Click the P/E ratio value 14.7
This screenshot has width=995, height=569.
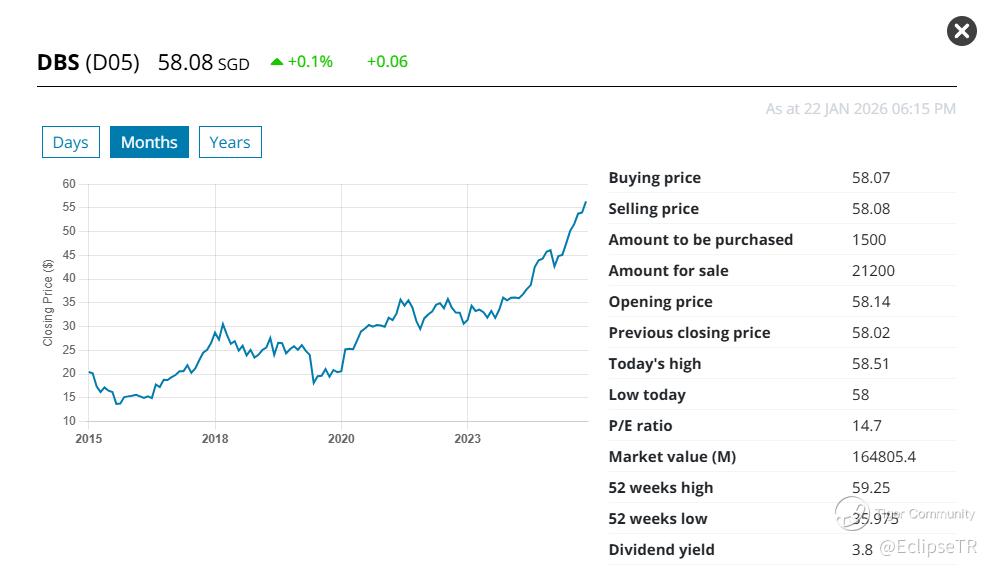point(866,426)
